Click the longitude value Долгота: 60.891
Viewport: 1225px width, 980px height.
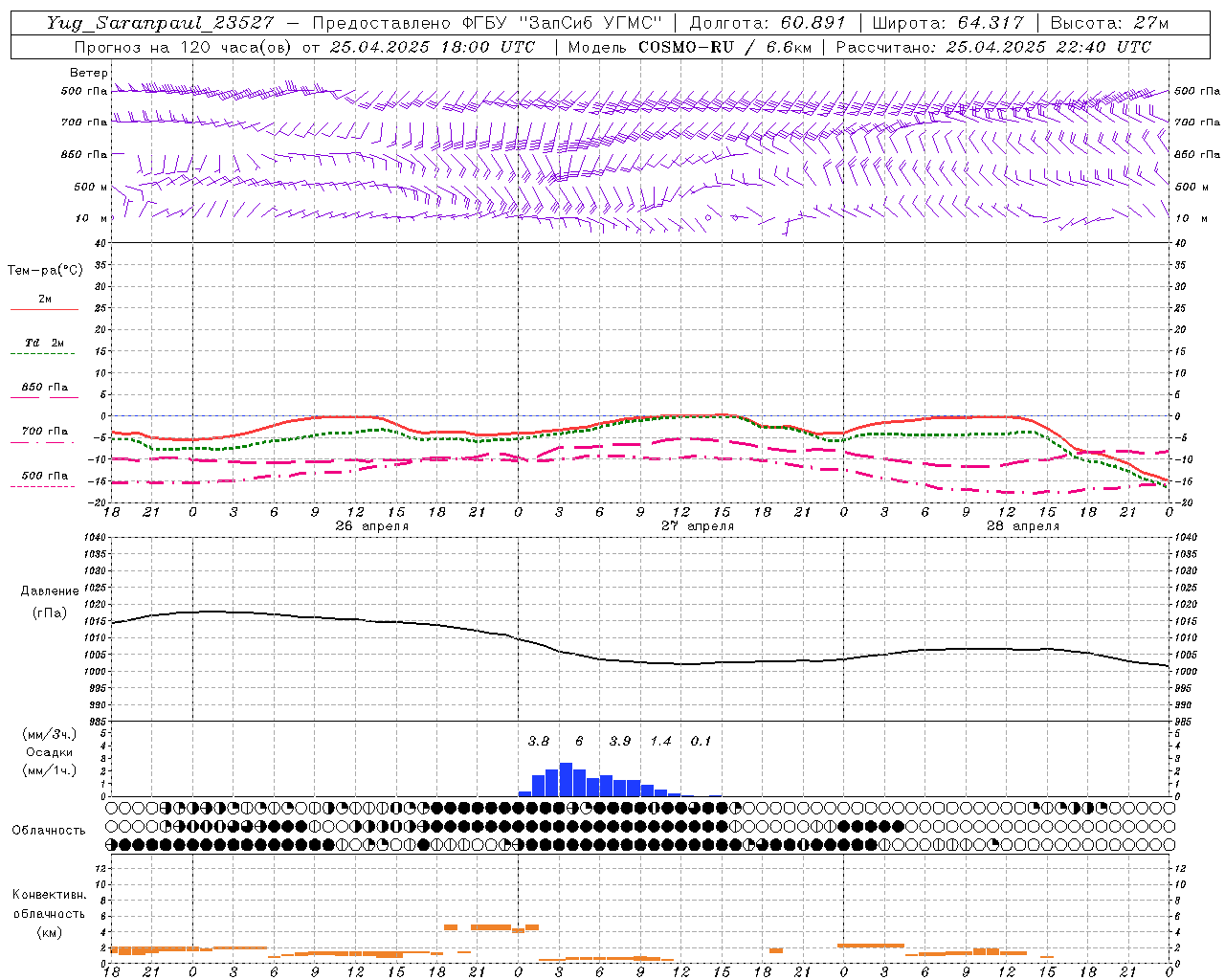(768, 23)
